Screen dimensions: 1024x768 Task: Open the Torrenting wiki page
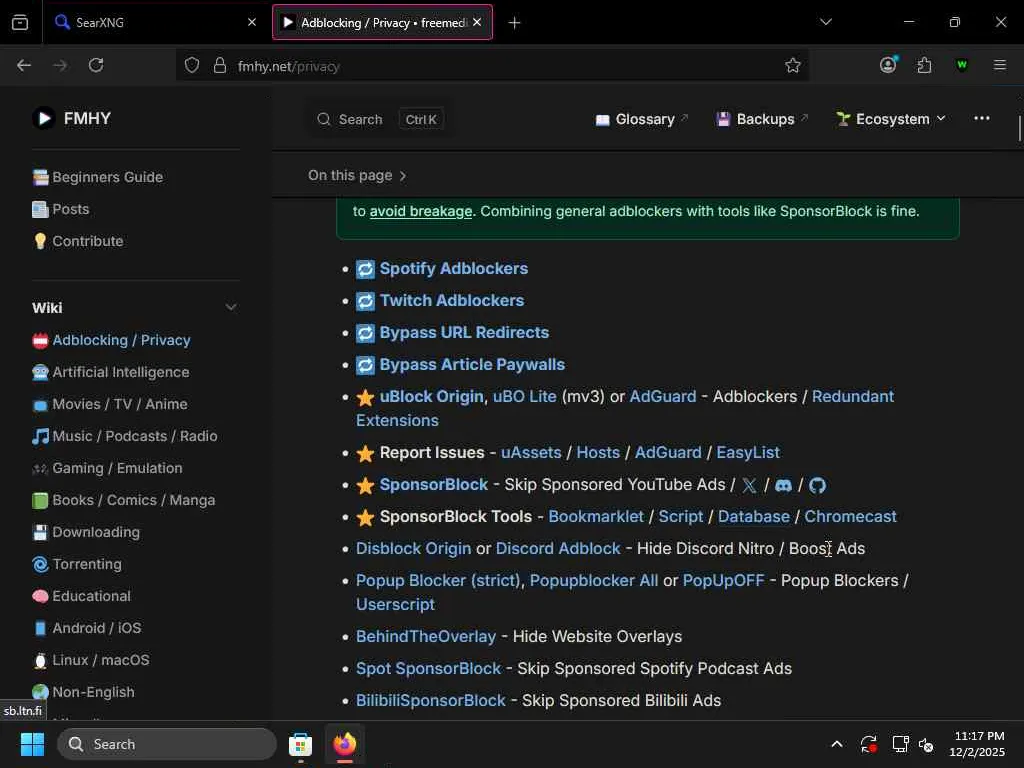click(x=77, y=564)
